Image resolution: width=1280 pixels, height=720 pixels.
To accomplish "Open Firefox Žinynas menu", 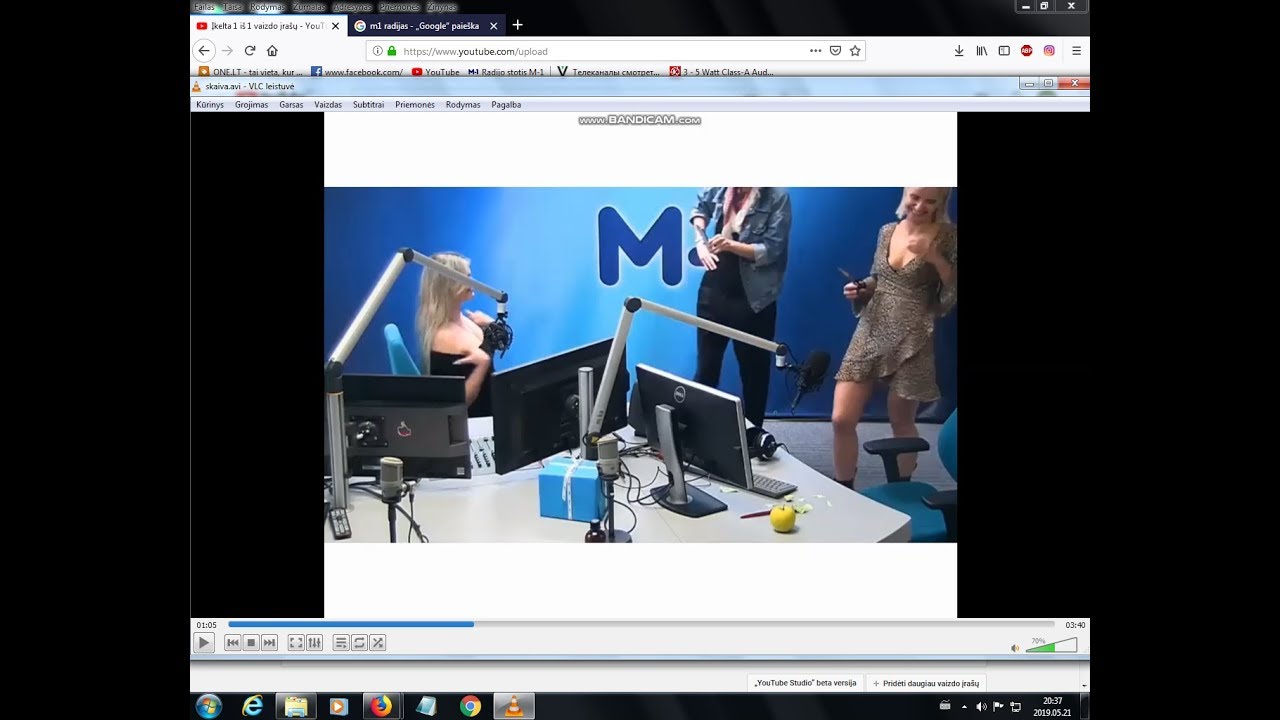I will (x=442, y=7).
